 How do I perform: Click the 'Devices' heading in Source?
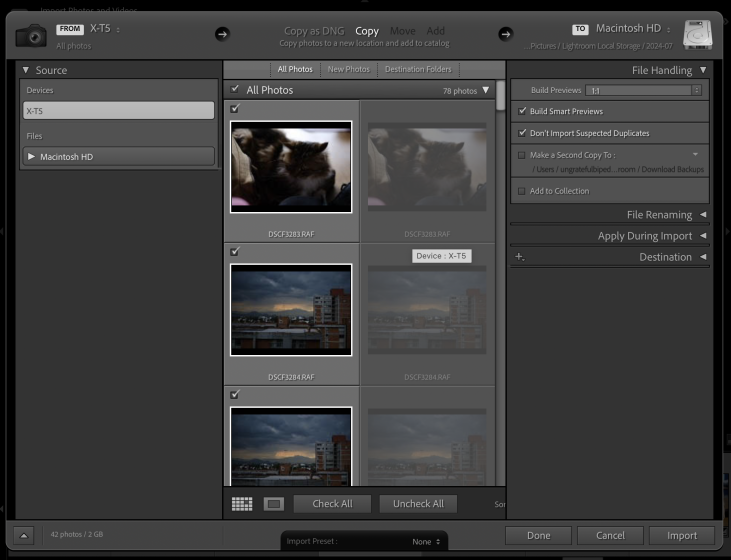40,90
